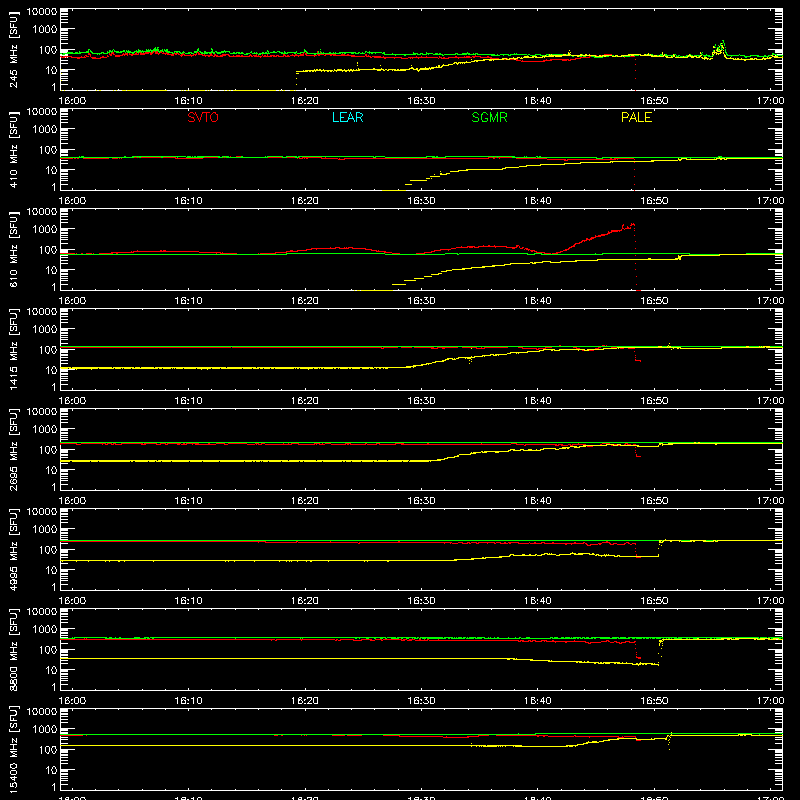Select the 1415 MHz [SFU] axis title
800x800 pixels.
[13, 349]
